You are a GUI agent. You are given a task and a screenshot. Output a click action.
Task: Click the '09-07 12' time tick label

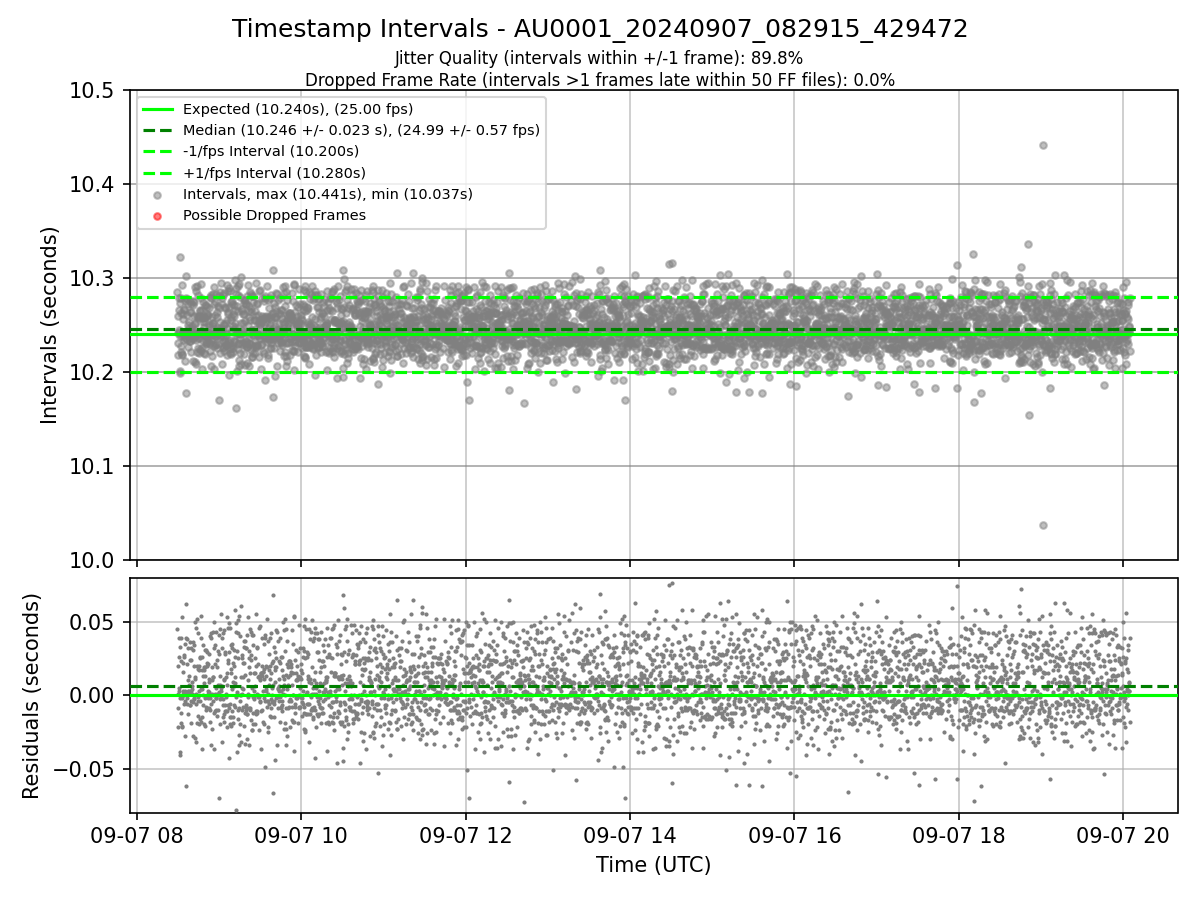[465, 834]
